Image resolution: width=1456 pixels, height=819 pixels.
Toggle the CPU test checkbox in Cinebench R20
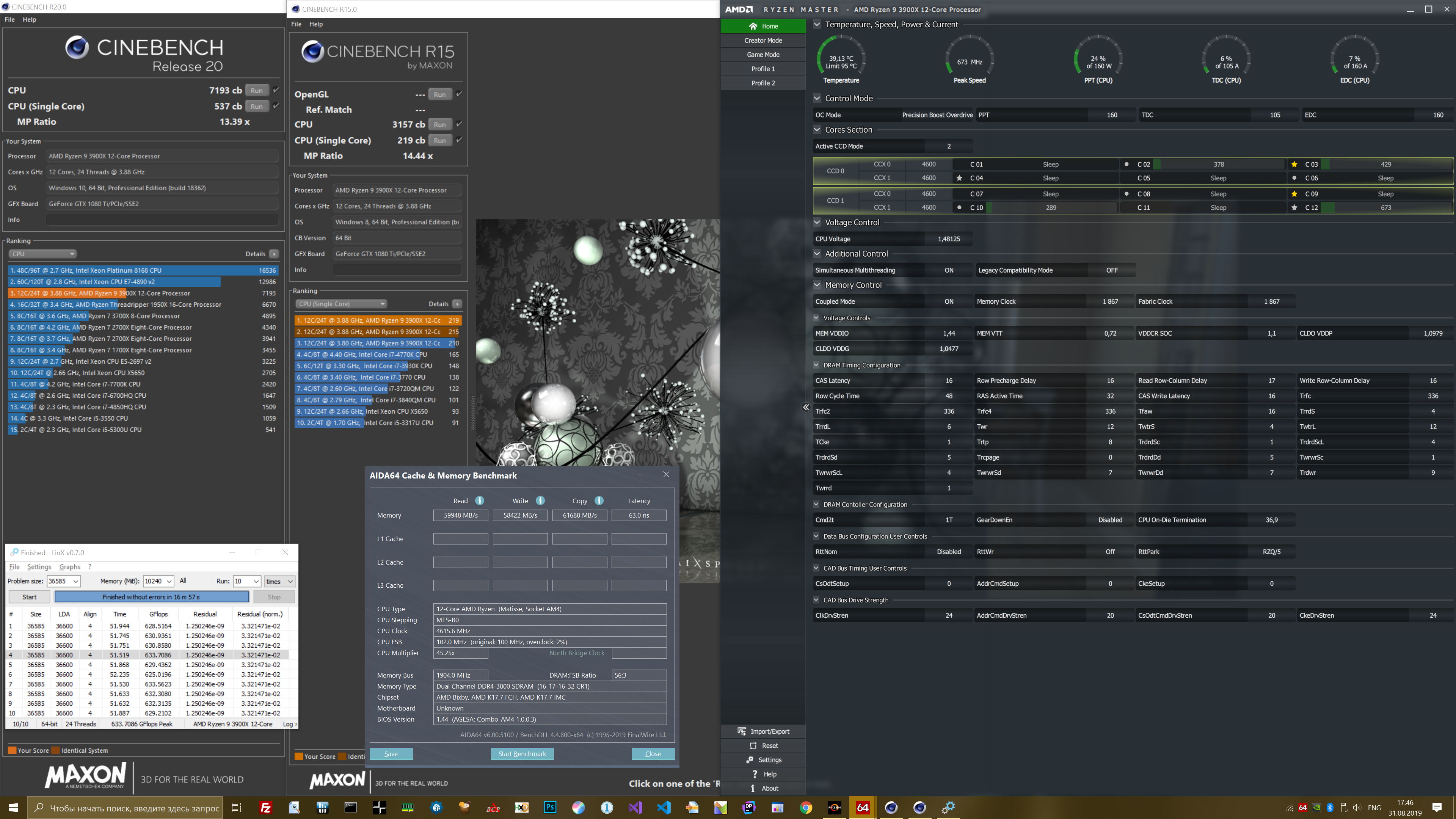(x=276, y=90)
